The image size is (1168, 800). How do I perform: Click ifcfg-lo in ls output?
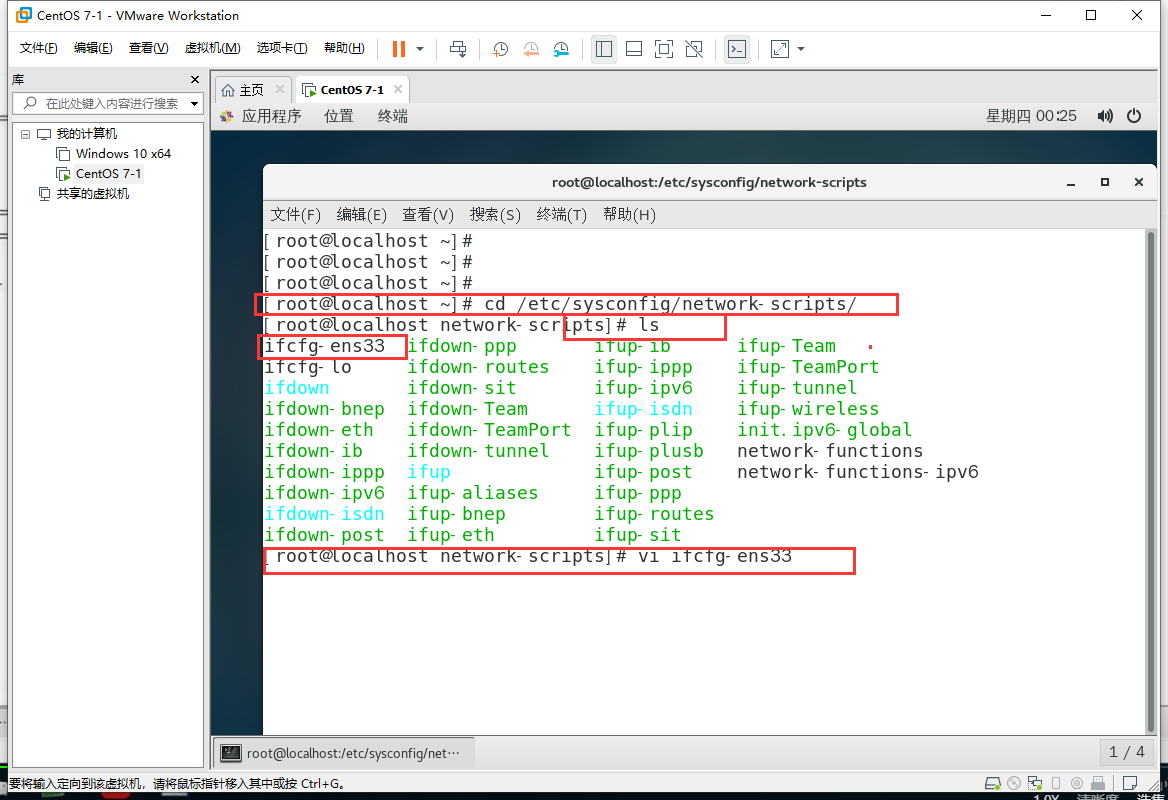point(308,367)
